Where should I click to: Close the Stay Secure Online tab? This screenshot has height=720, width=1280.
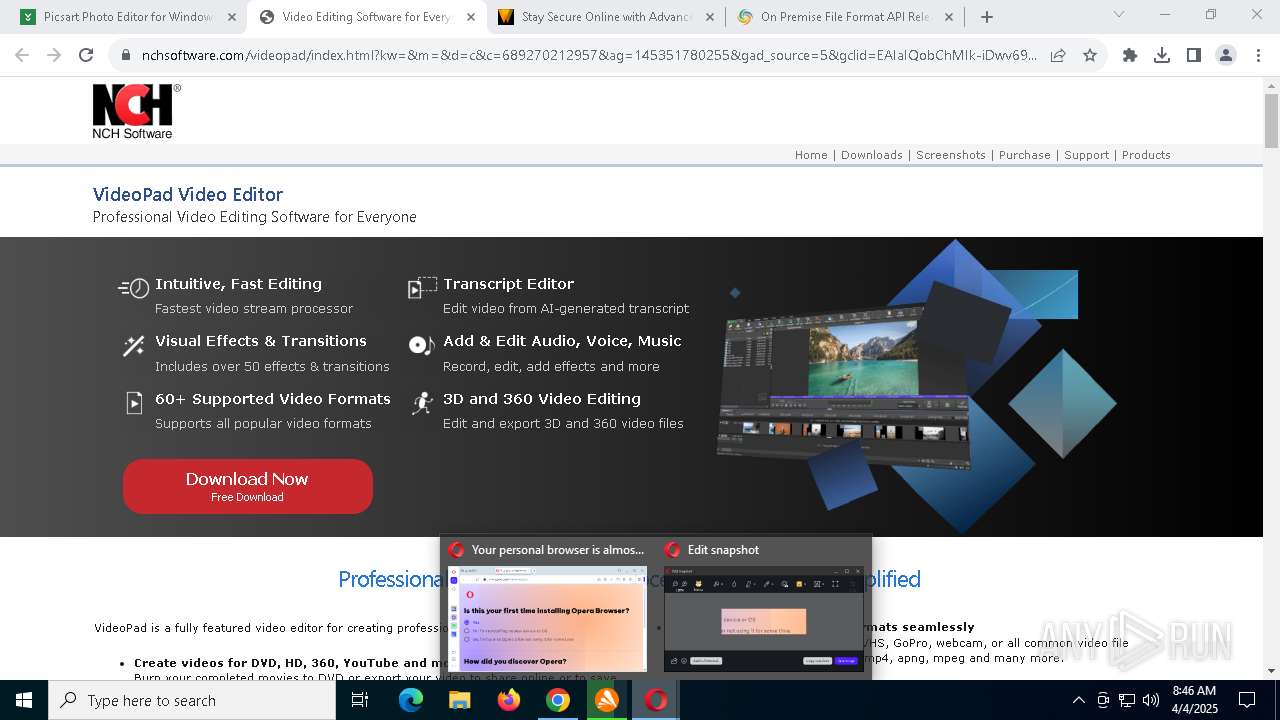click(x=710, y=17)
